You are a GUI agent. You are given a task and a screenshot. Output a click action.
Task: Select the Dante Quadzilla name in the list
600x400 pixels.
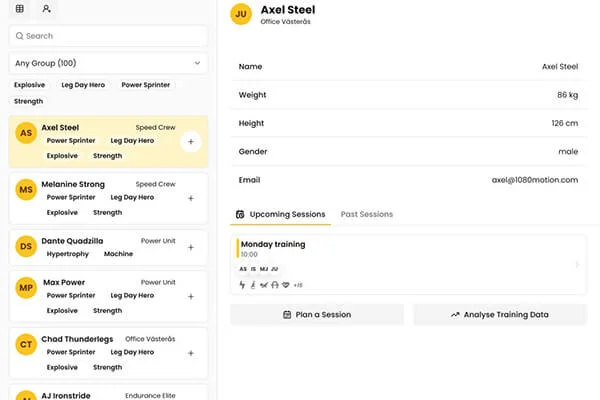point(72,241)
